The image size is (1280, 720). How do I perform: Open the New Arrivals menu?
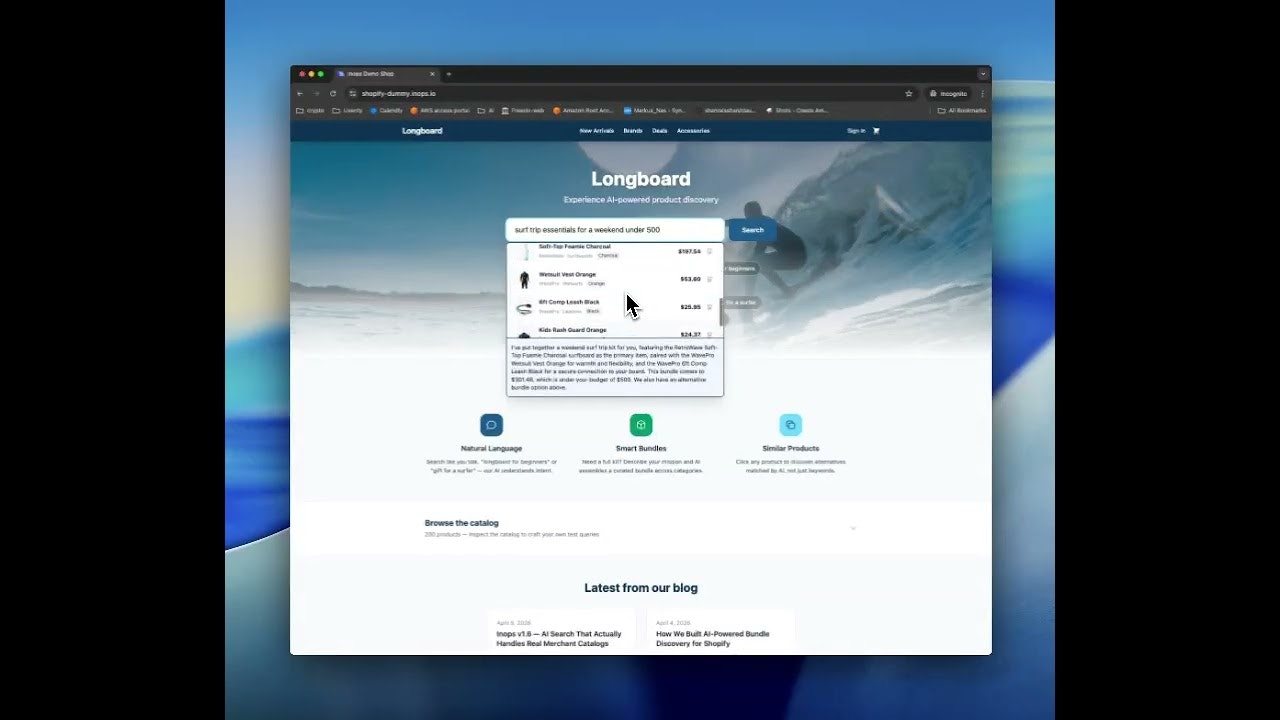tap(597, 131)
